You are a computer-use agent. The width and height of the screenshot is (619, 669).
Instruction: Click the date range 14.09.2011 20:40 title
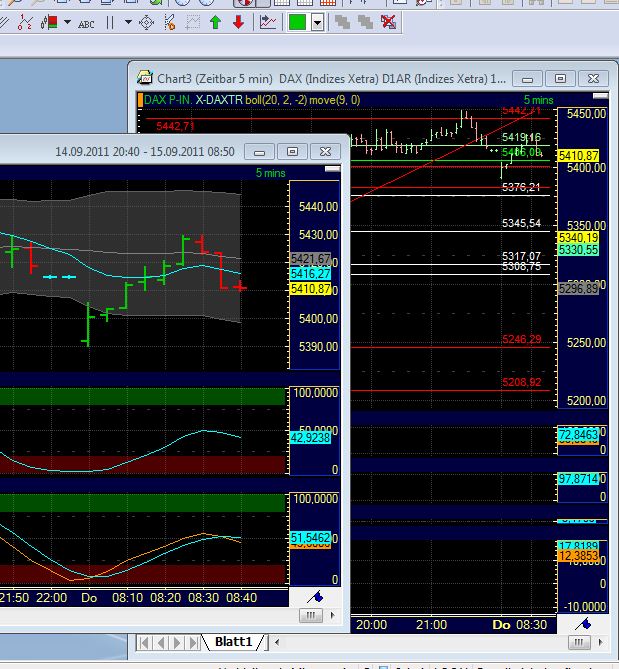145,151
